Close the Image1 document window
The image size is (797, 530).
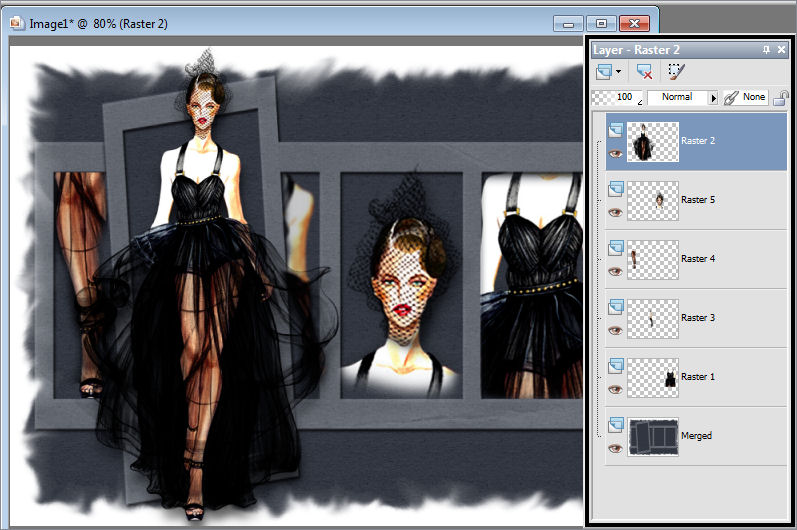click(634, 23)
